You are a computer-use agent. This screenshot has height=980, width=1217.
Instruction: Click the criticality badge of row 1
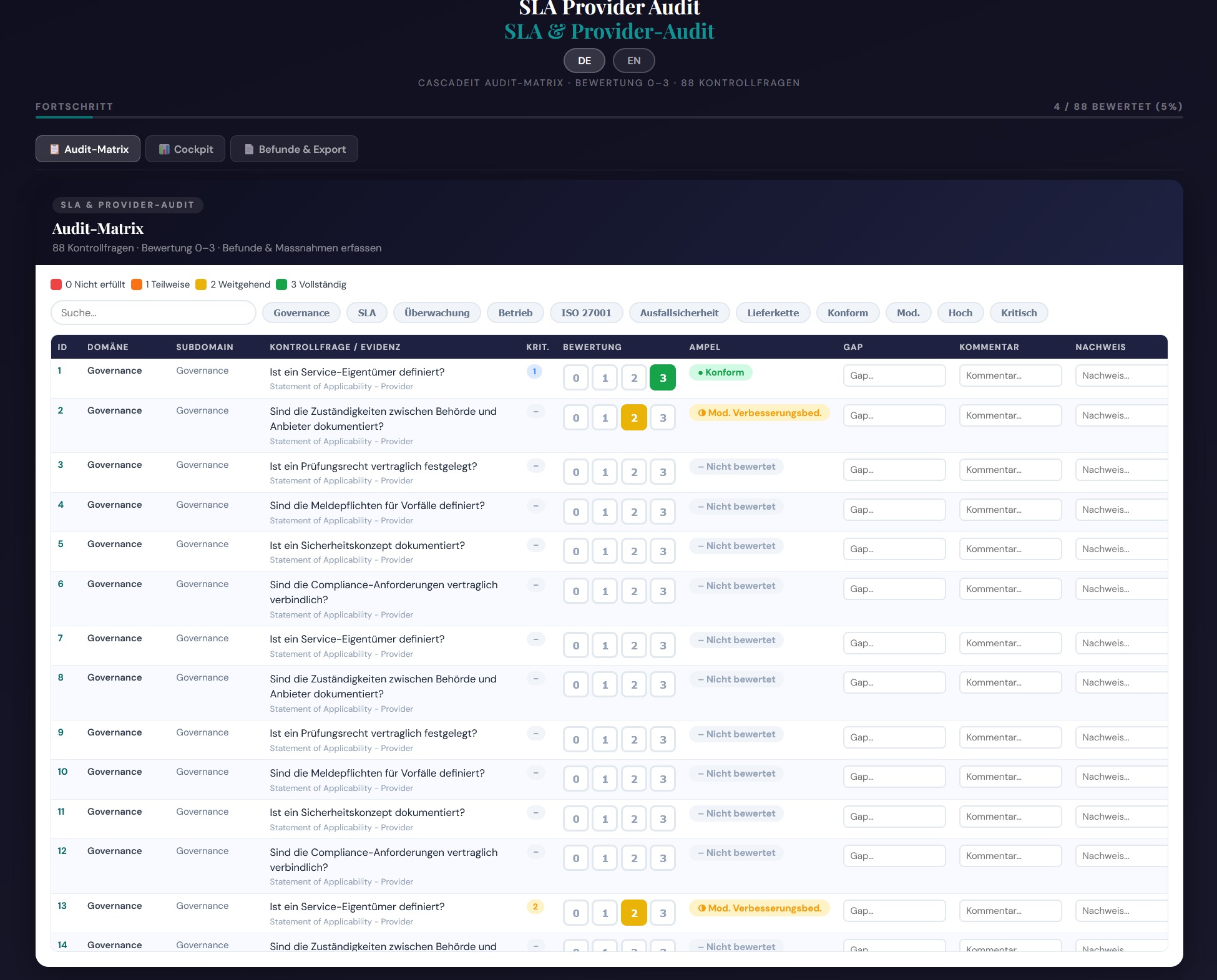(534, 371)
